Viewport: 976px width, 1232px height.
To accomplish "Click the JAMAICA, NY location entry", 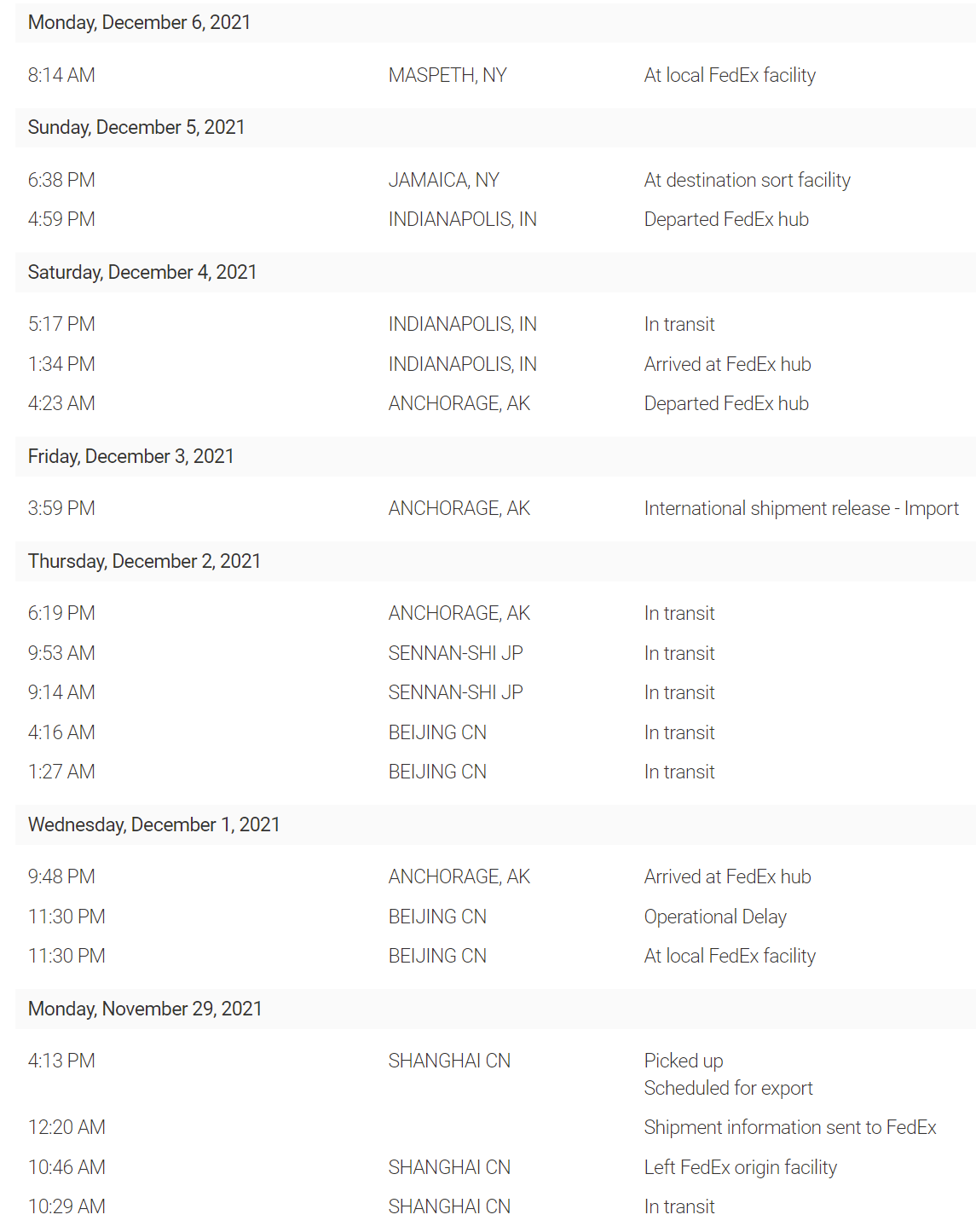I will pos(443,180).
